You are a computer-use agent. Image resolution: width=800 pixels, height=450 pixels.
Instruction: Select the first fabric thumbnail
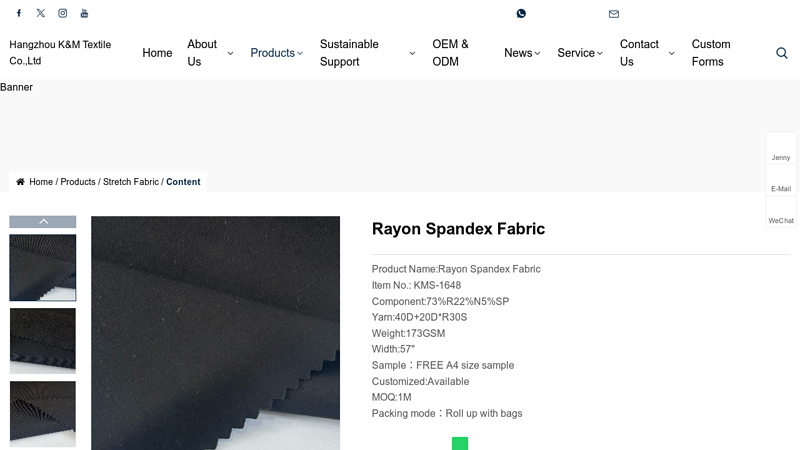pyautogui.click(x=43, y=267)
